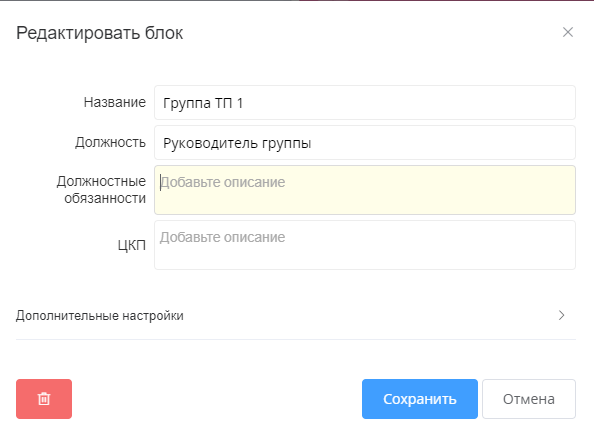Click the Должность field label
594x437 pixels.
click(110, 142)
